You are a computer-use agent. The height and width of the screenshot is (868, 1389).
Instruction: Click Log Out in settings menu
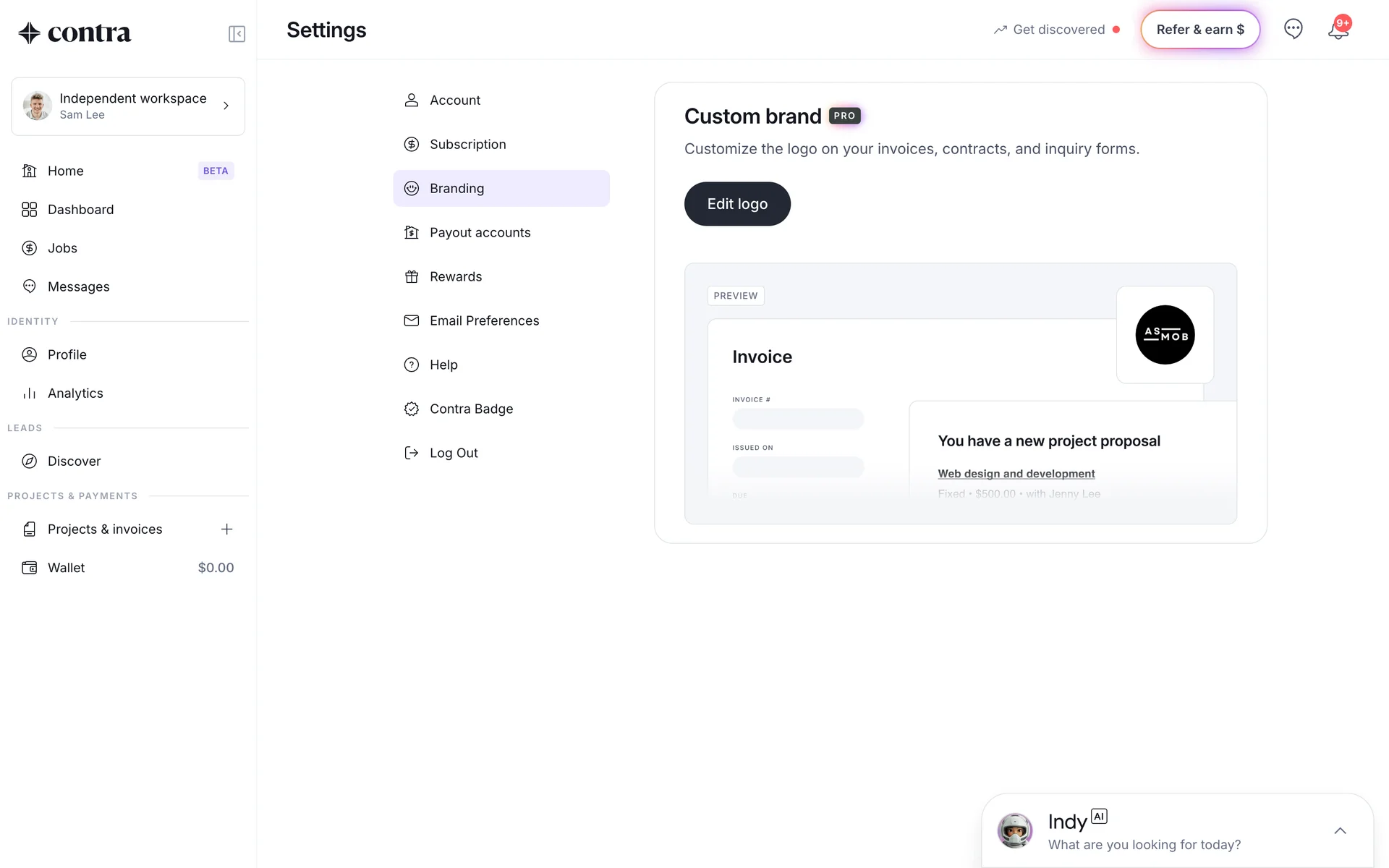453,454
